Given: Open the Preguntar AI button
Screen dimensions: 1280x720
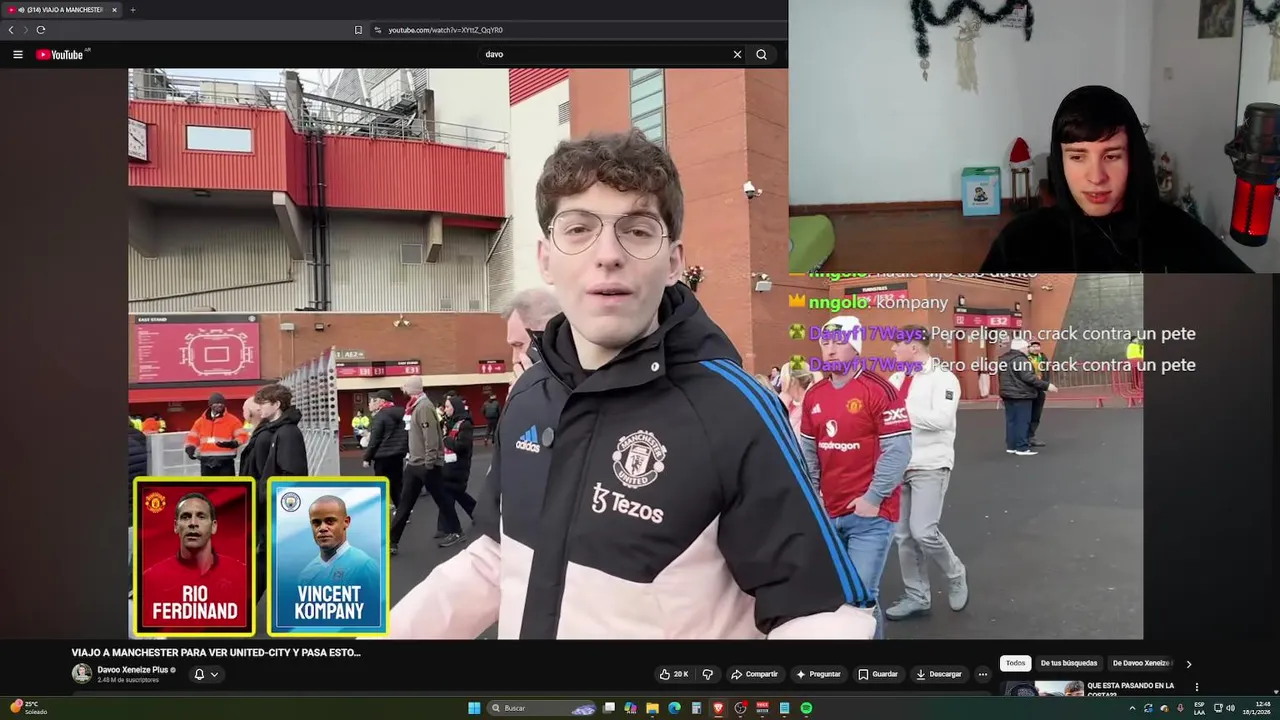Looking at the screenshot, I should tap(818, 674).
